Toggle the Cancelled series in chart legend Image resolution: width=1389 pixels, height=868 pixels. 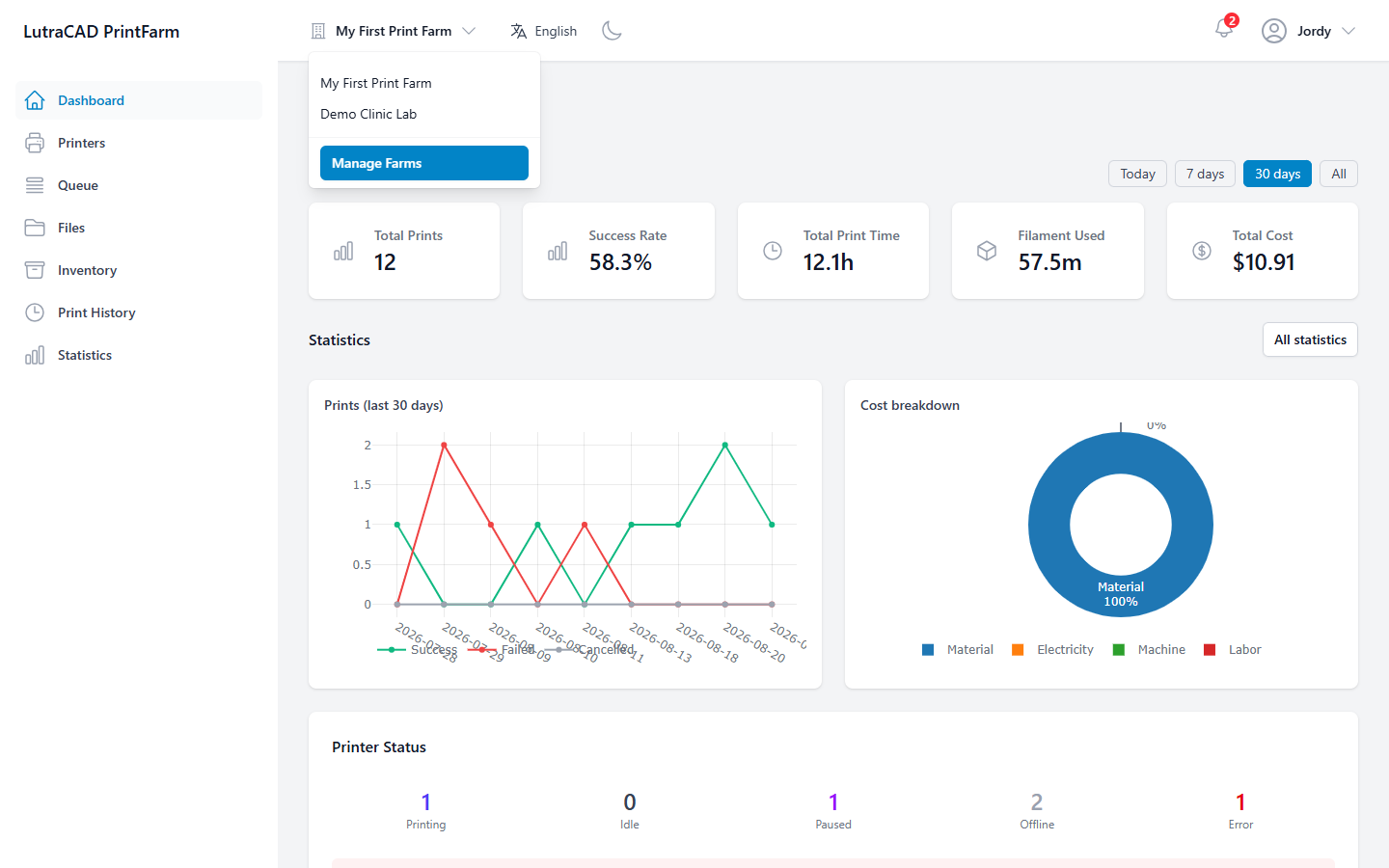tap(589, 650)
